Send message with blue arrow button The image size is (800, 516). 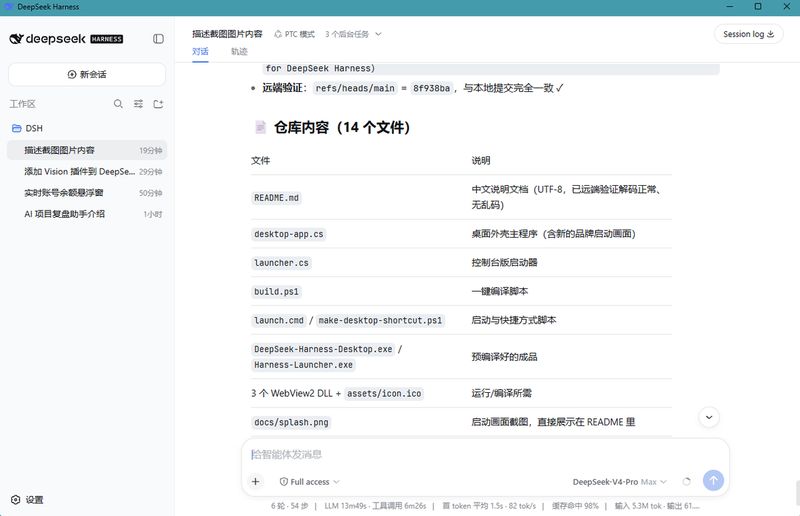713,480
